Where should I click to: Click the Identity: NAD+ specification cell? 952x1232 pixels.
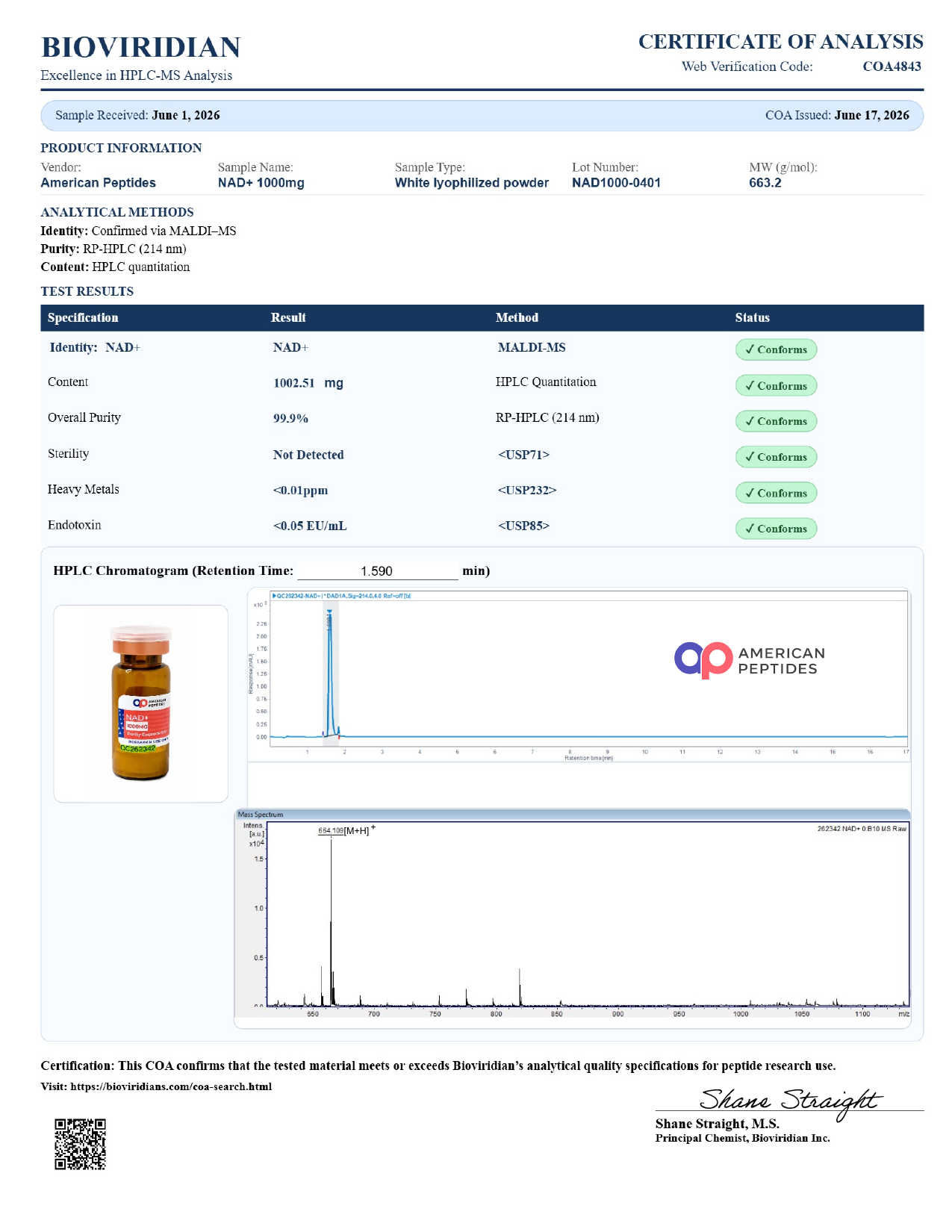pos(95,347)
